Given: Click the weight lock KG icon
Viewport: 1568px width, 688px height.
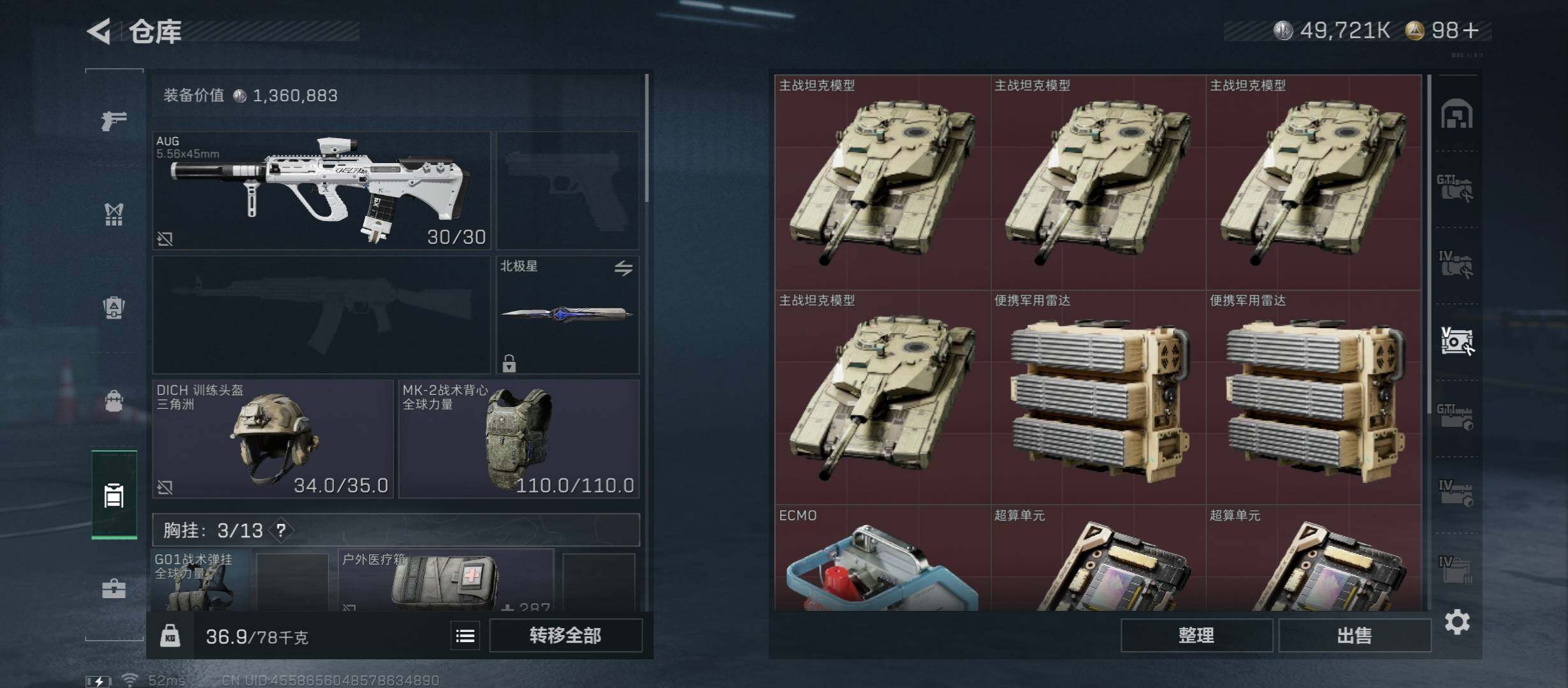Looking at the screenshot, I should [x=170, y=636].
